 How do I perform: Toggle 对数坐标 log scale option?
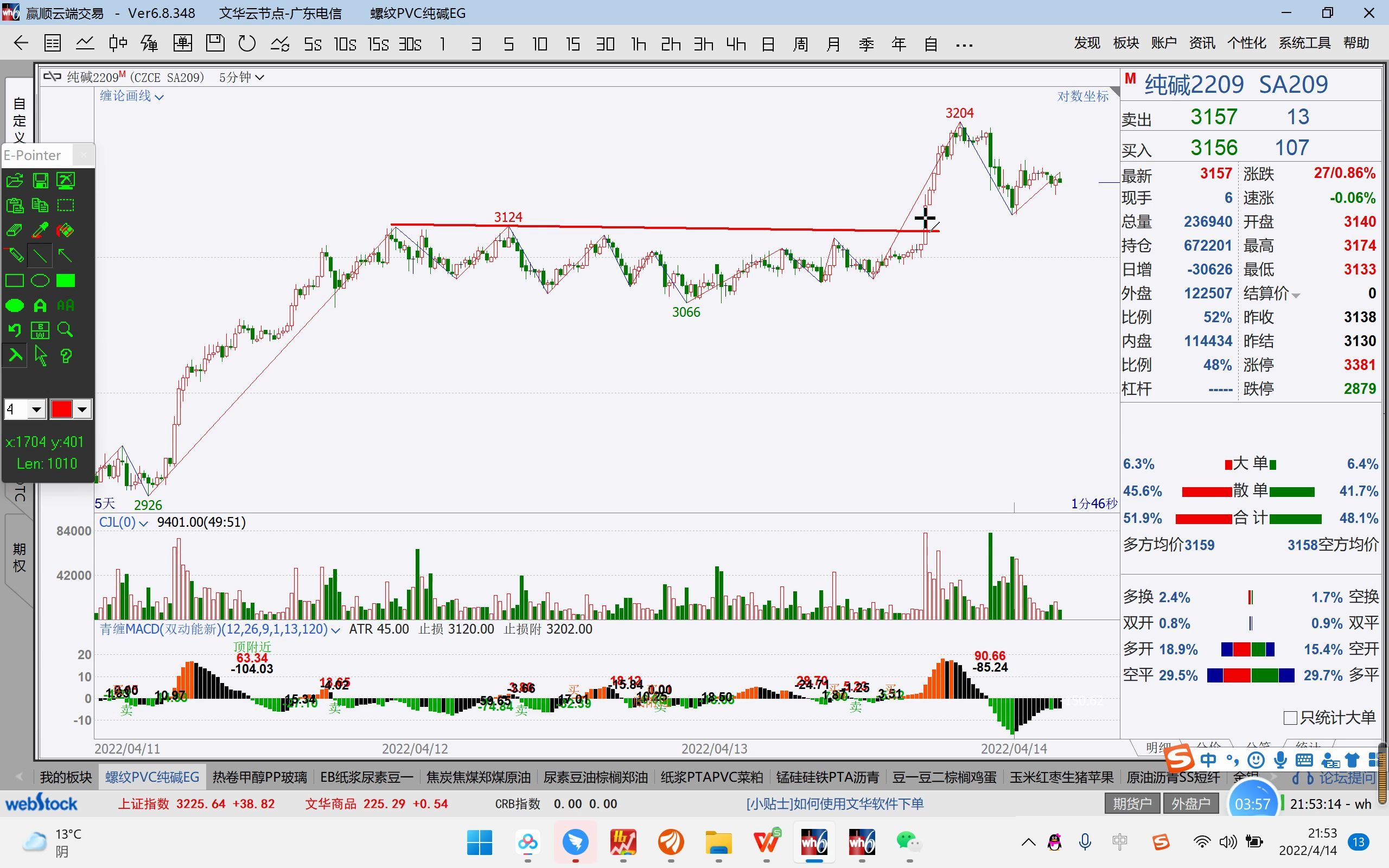tap(1082, 97)
